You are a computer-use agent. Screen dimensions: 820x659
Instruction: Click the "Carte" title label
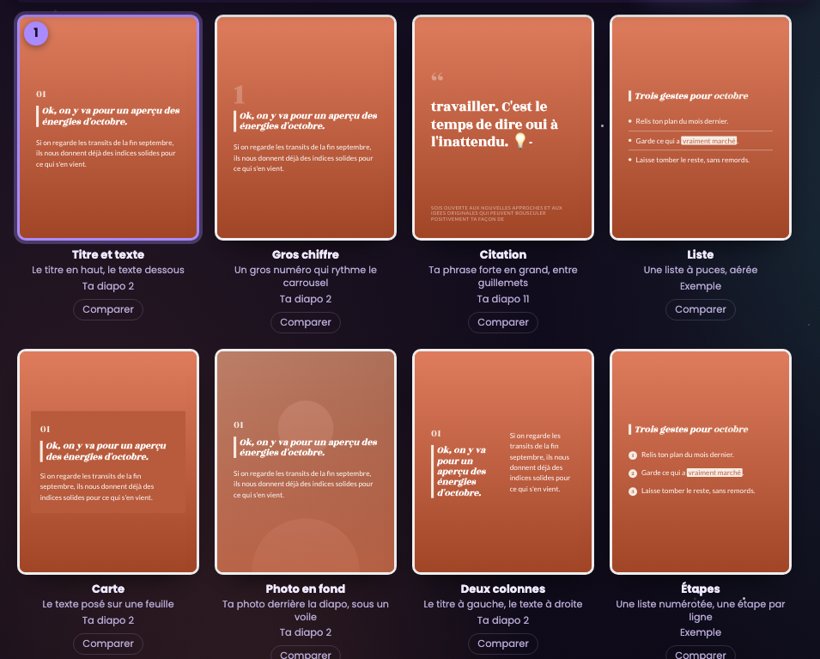[x=108, y=589]
